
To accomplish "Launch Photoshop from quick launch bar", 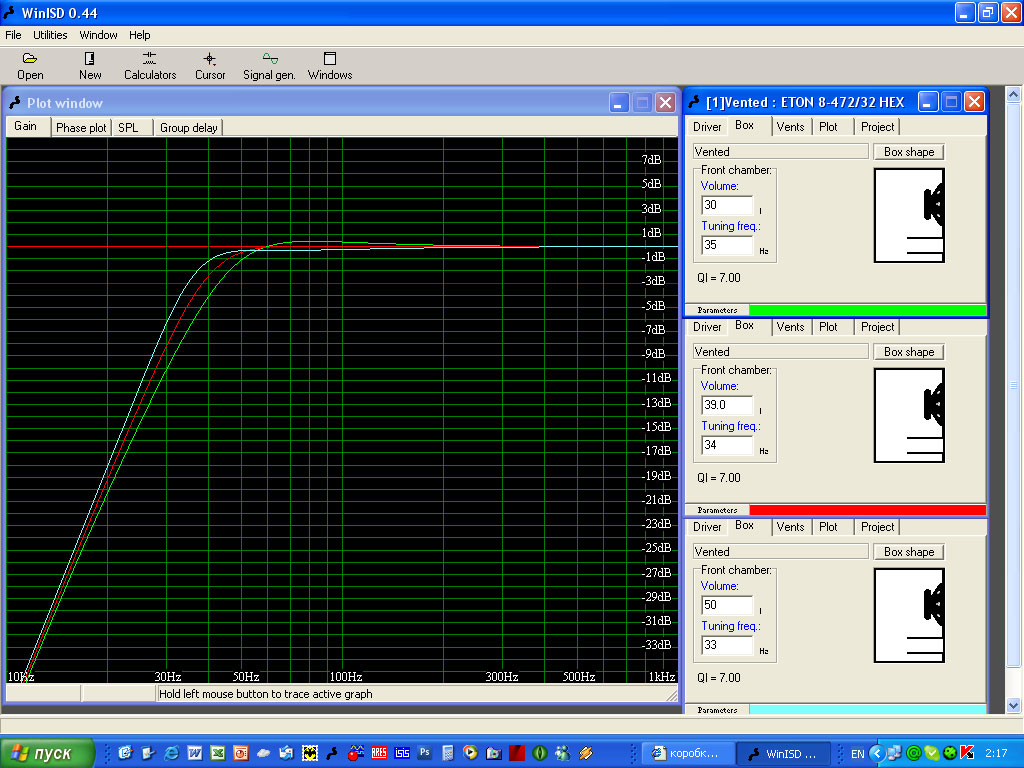I will tap(424, 752).
